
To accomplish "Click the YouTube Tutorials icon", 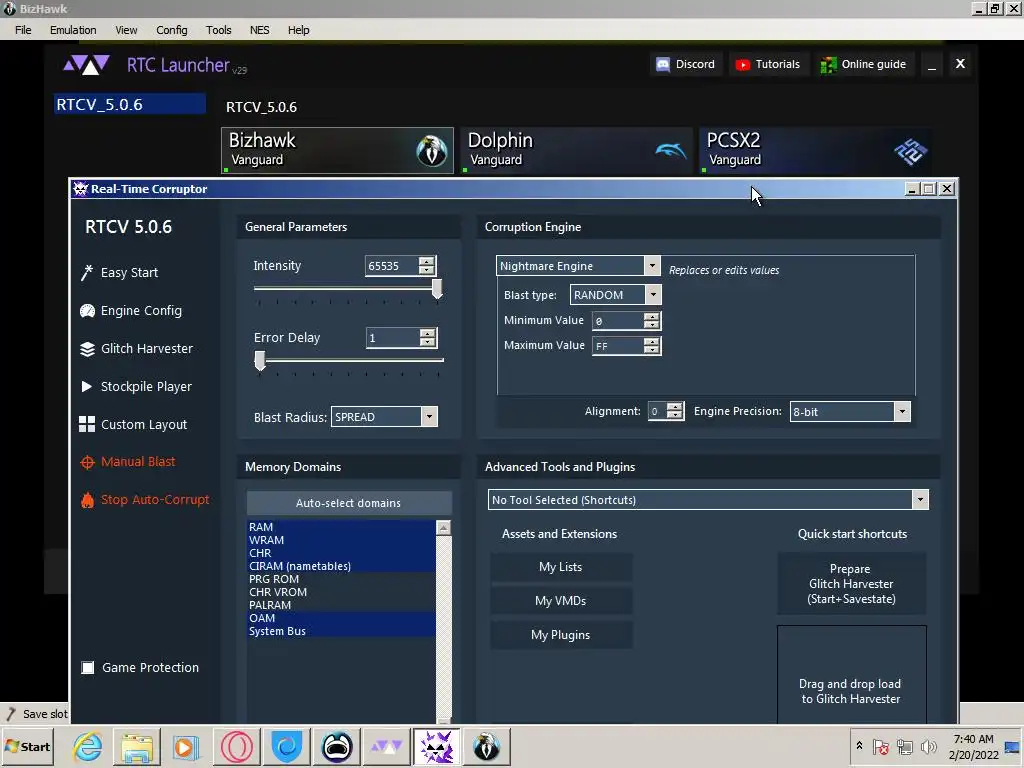I will [x=743, y=65].
